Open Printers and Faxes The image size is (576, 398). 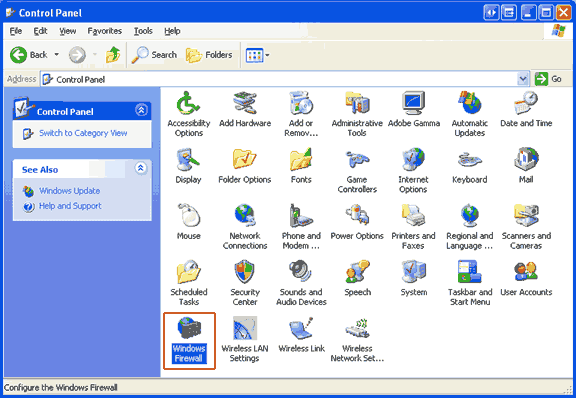[413, 227]
